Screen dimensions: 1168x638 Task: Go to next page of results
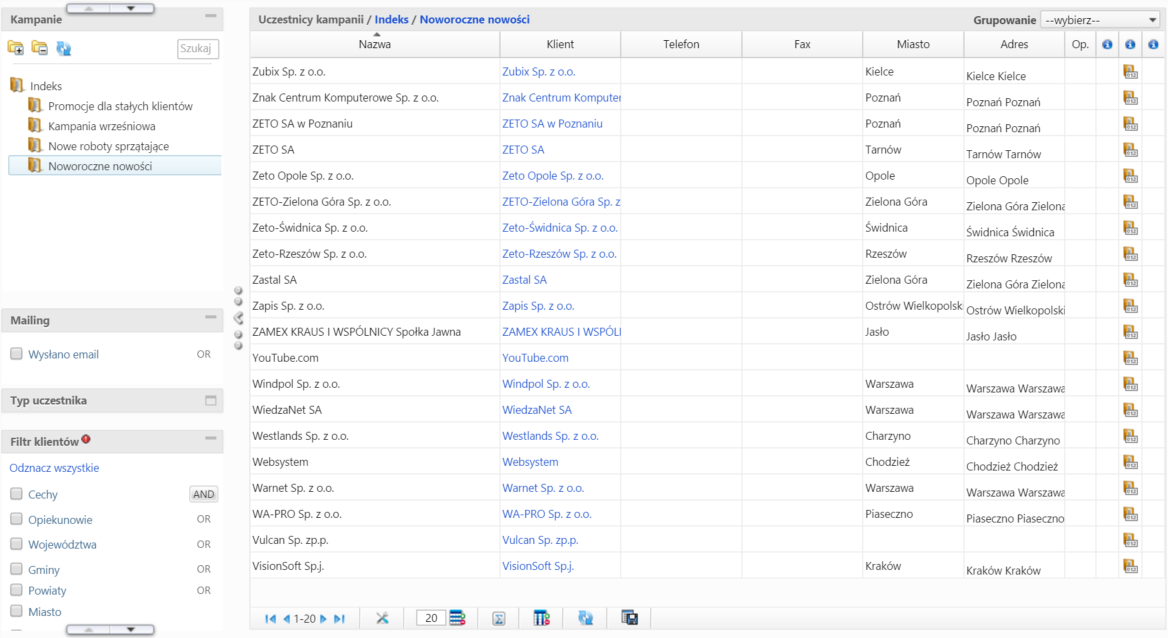click(323, 619)
